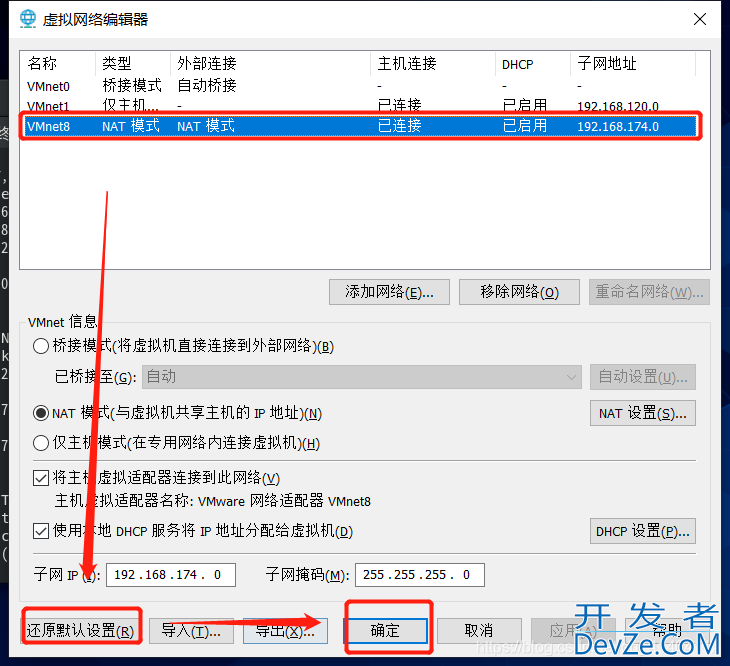Select the VMnet8 NAT network row
The width and height of the screenshot is (730, 666).
click(360, 126)
